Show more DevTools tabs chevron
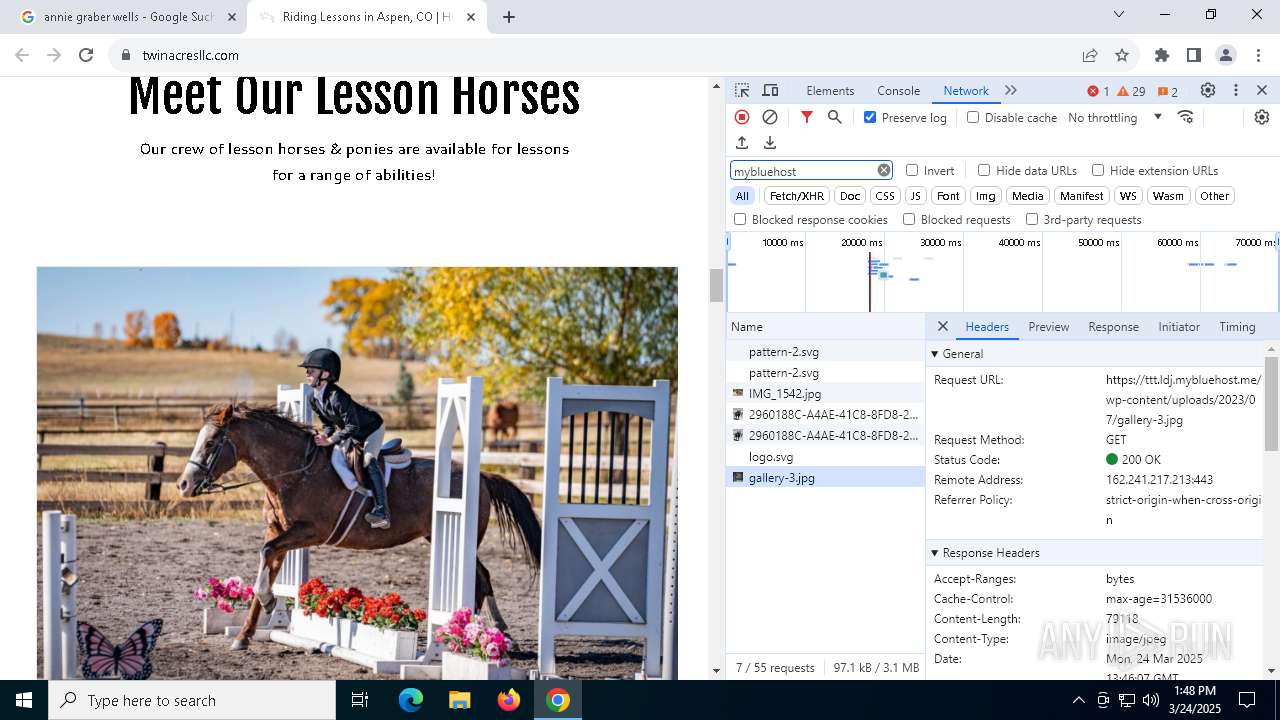This screenshot has width=1280, height=720. (1011, 90)
